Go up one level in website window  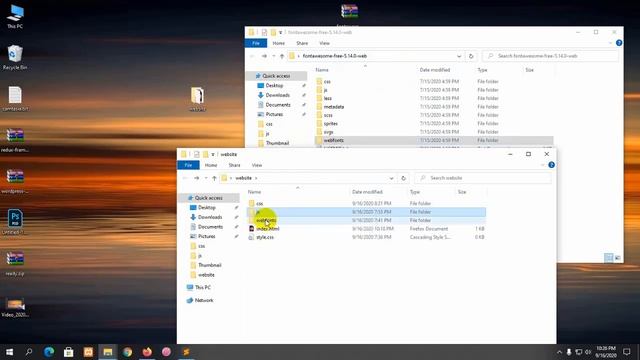[x=214, y=178]
